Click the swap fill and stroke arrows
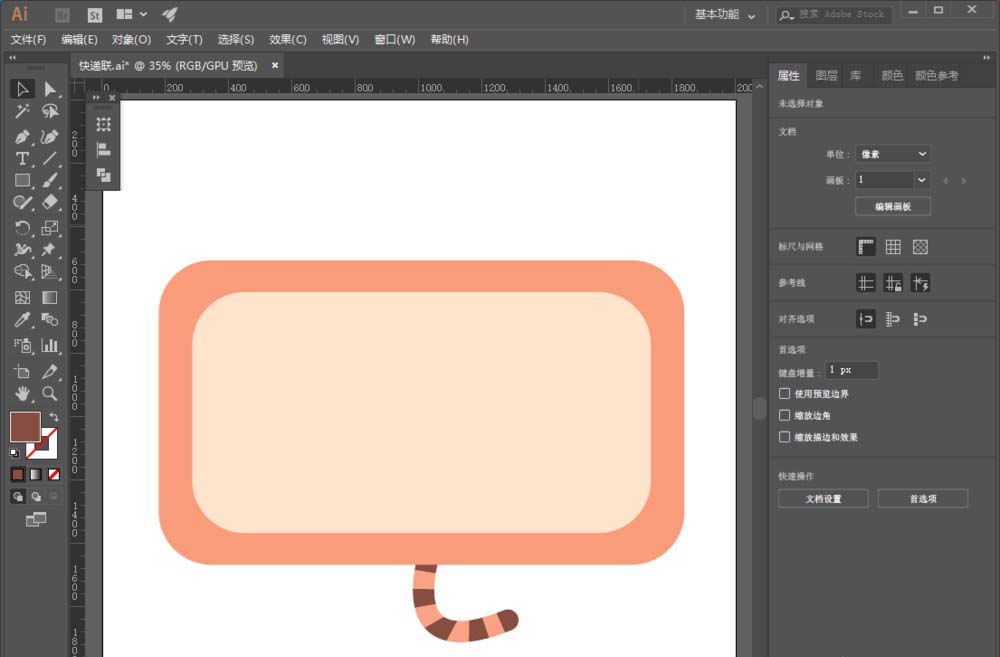The height and width of the screenshot is (657, 1000). (x=54, y=417)
